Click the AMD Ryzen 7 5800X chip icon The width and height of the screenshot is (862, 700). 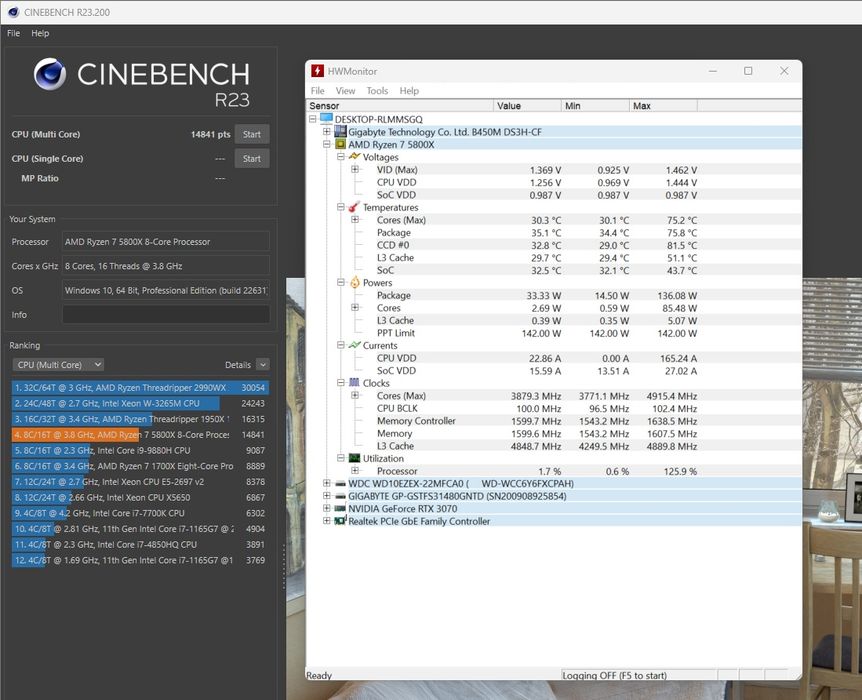tap(340, 144)
